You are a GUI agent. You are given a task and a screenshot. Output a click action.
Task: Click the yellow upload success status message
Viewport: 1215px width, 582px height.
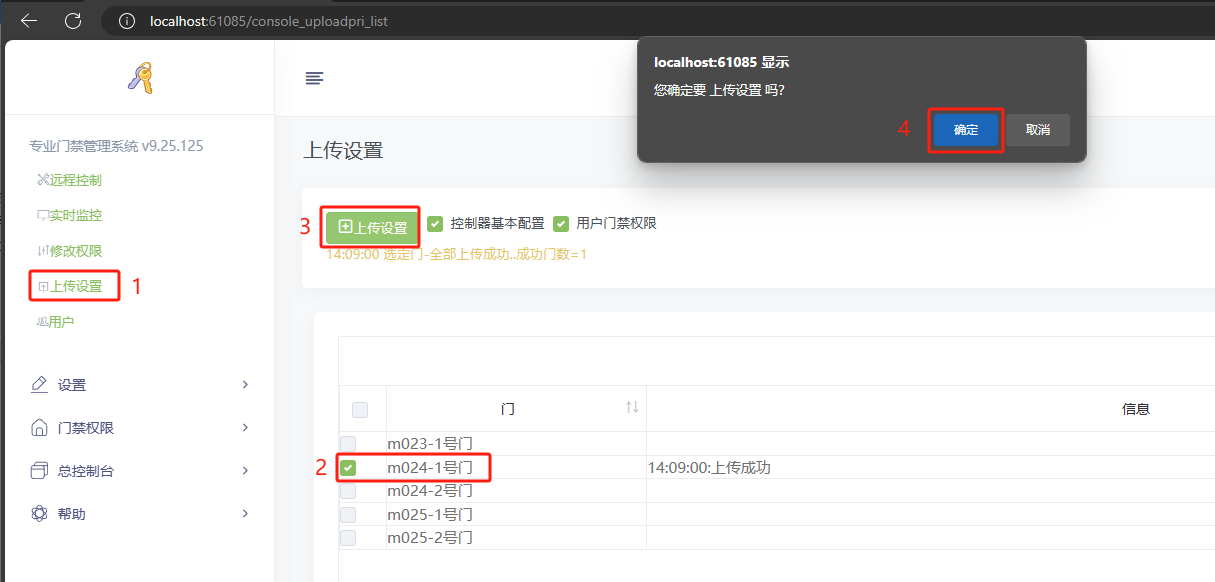(x=457, y=255)
